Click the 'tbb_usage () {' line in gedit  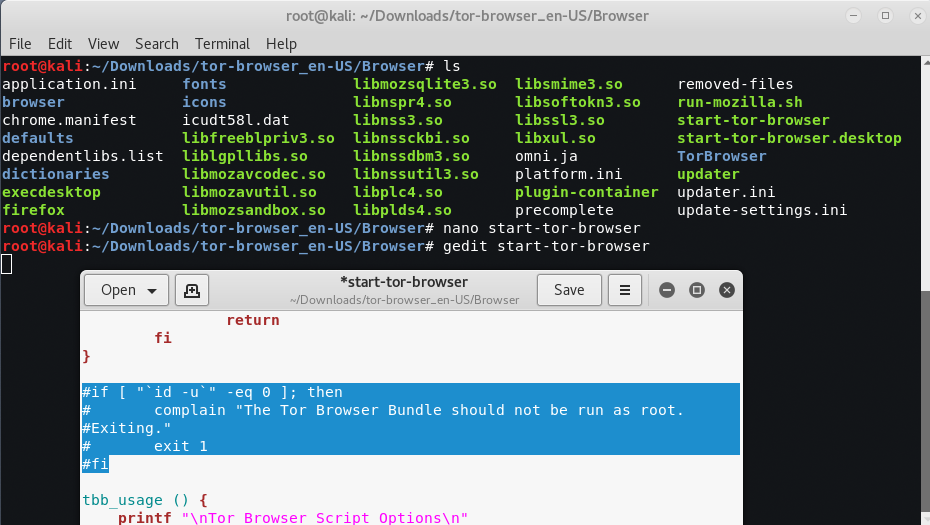[145, 500]
